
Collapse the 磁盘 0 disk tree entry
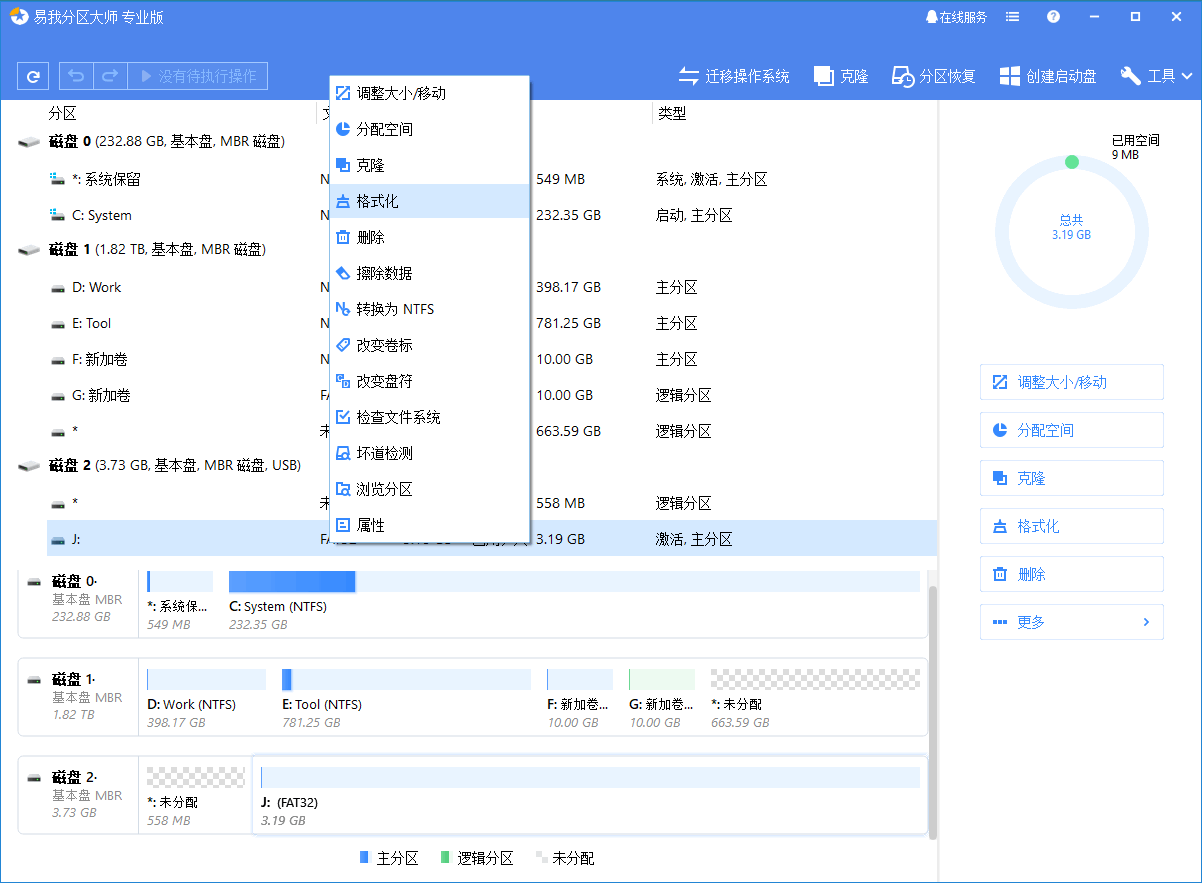[x=30, y=142]
